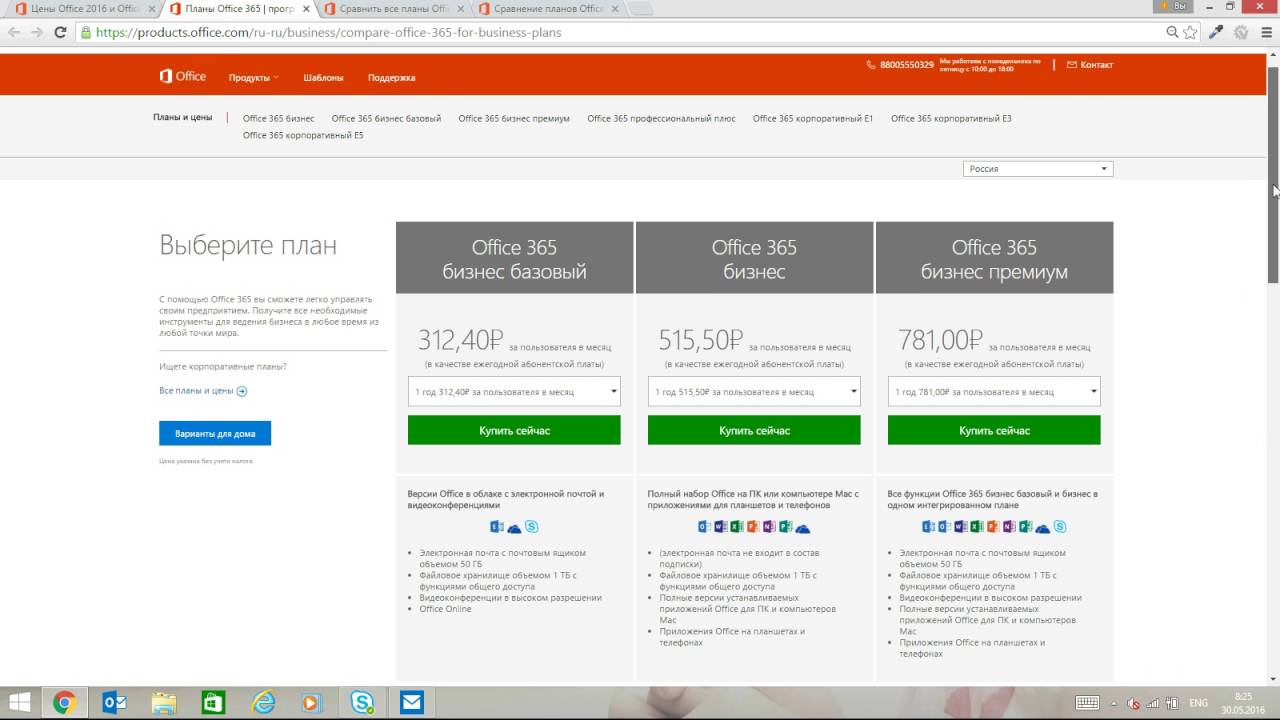Image resolution: width=1280 pixels, height=720 pixels.
Task: Open the 1 год 781,00₽ billing dropdown
Action: coord(994,392)
